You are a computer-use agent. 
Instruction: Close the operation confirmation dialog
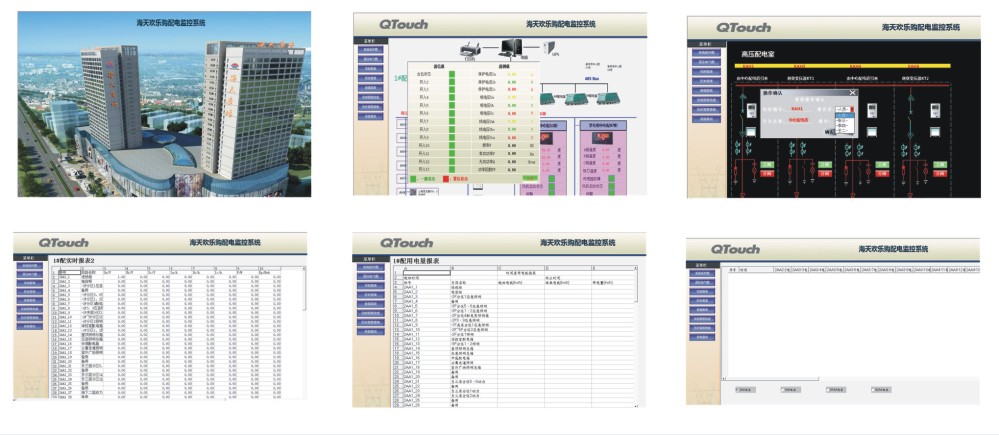(x=852, y=92)
